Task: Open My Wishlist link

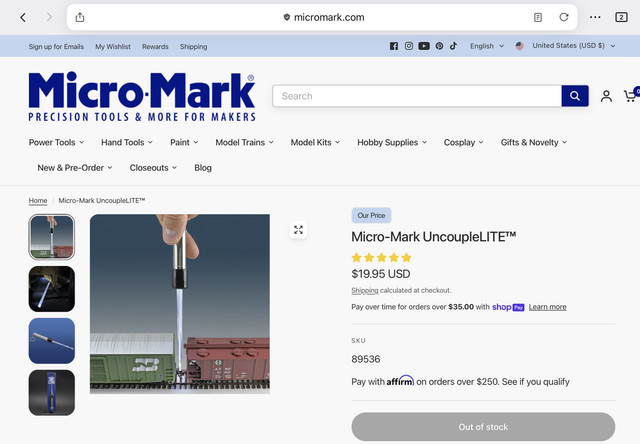Action: pyautogui.click(x=113, y=47)
